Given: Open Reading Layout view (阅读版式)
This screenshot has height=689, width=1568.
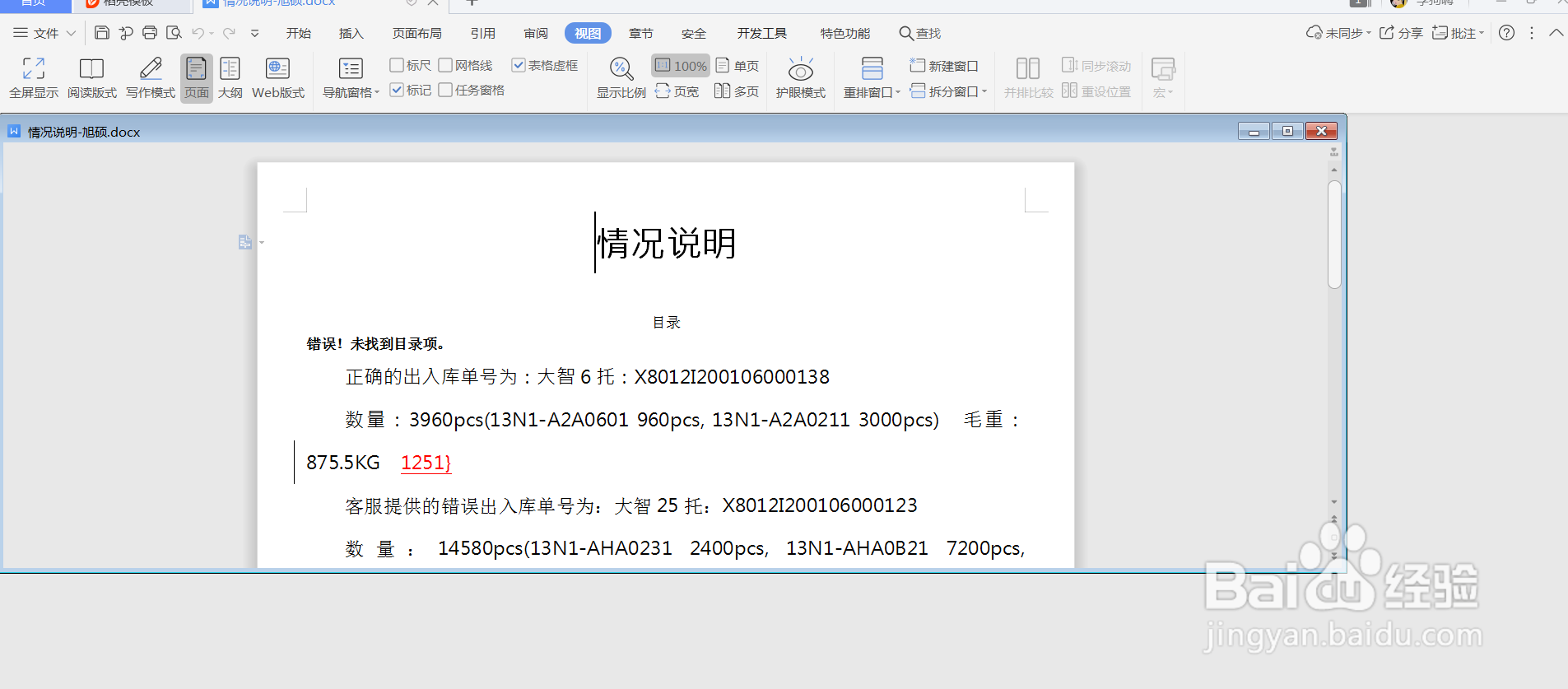Looking at the screenshot, I should [92, 78].
